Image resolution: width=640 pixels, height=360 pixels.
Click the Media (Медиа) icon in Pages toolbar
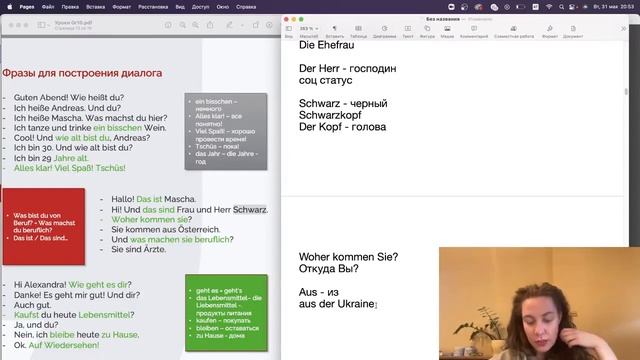(447, 29)
